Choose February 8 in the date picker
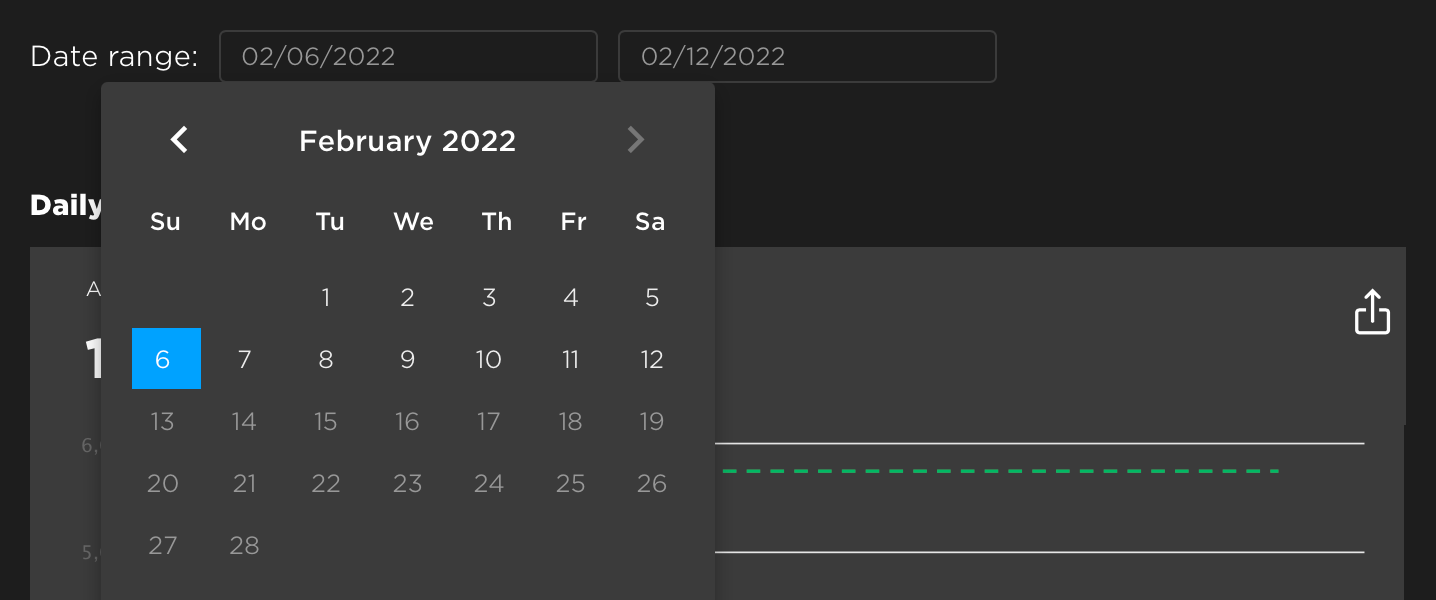Image resolution: width=1436 pixels, height=600 pixels. [x=326, y=359]
